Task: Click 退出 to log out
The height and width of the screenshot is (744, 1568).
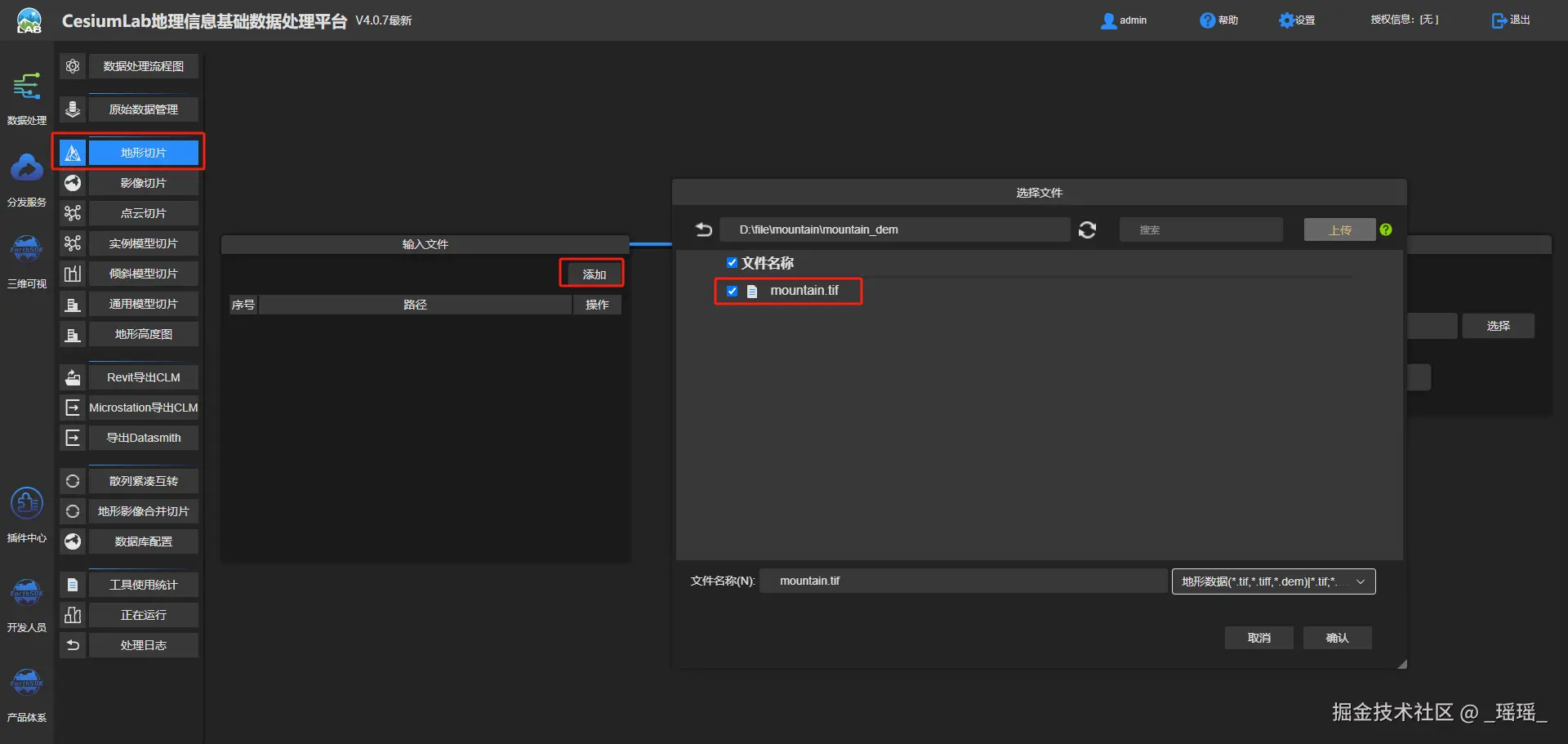Action: point(1511,20)
